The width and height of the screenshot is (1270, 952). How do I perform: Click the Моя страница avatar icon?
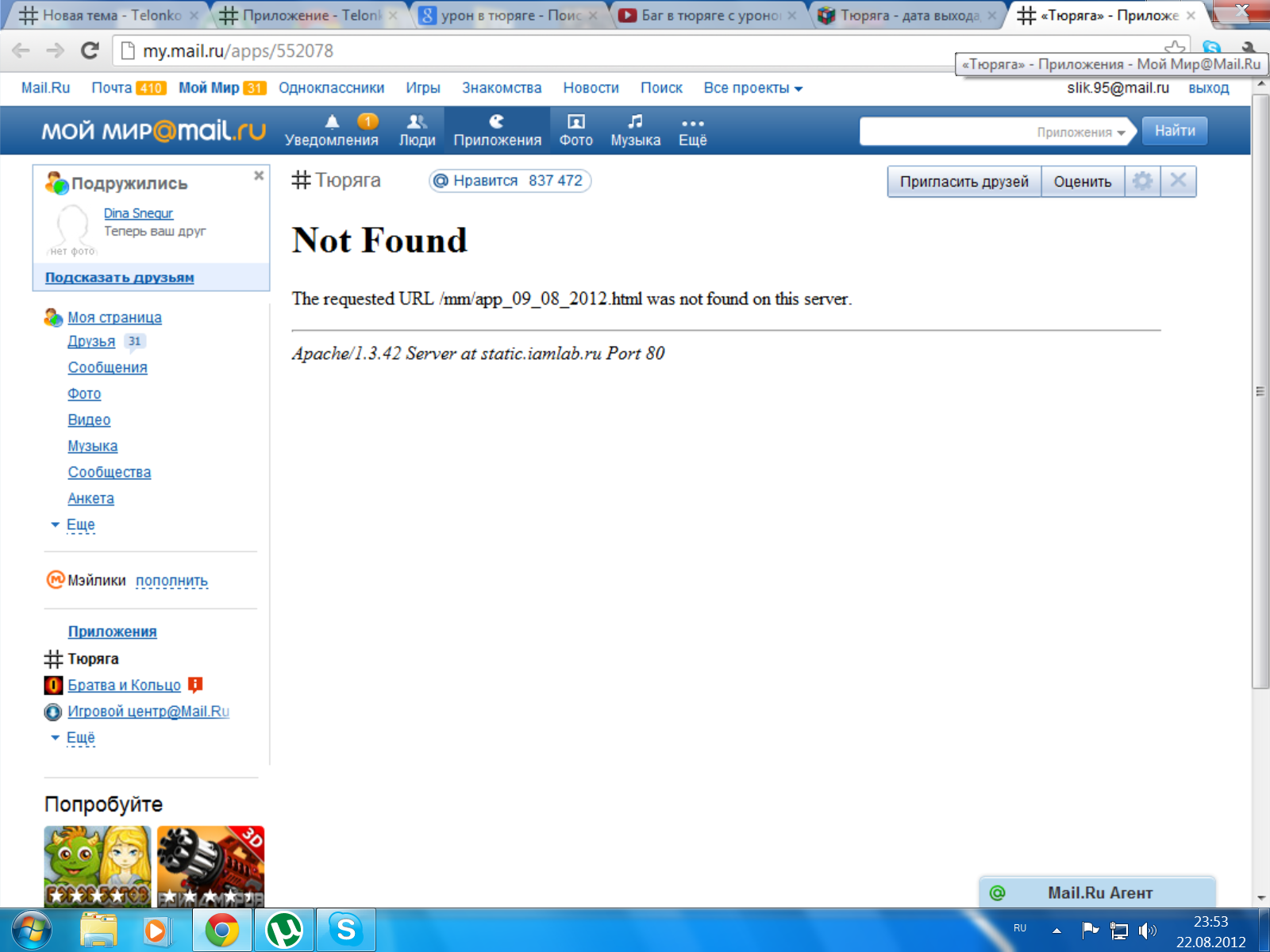click(x=53, y=317)
